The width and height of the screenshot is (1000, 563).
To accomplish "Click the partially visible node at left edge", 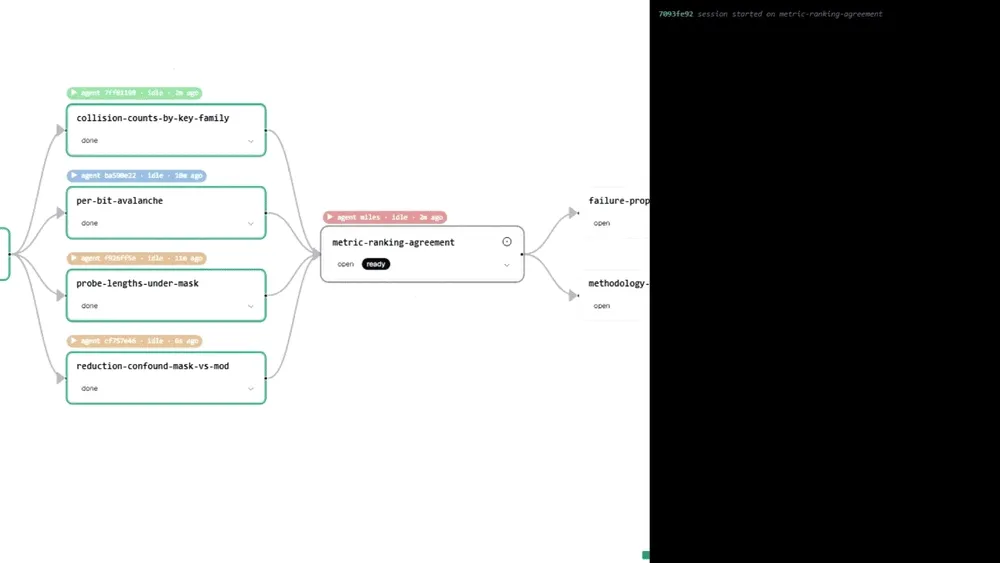I will (4, 254).
